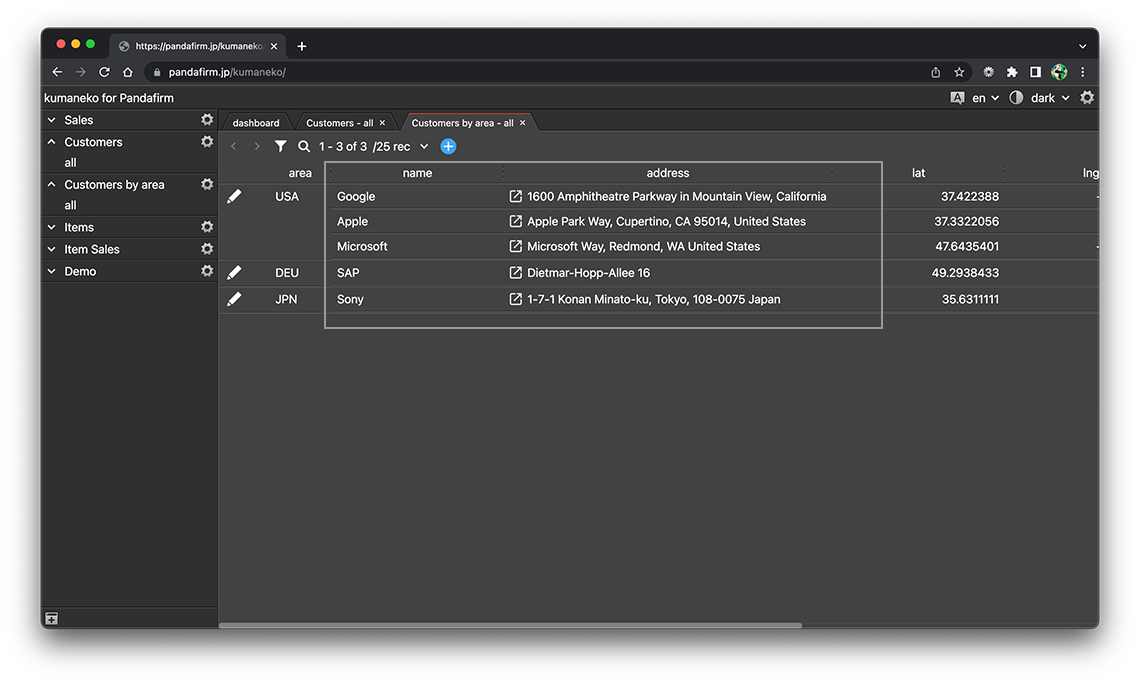Add a new record with the blue plus button
The image size is (1140, 683).
(x=448, y=147)
